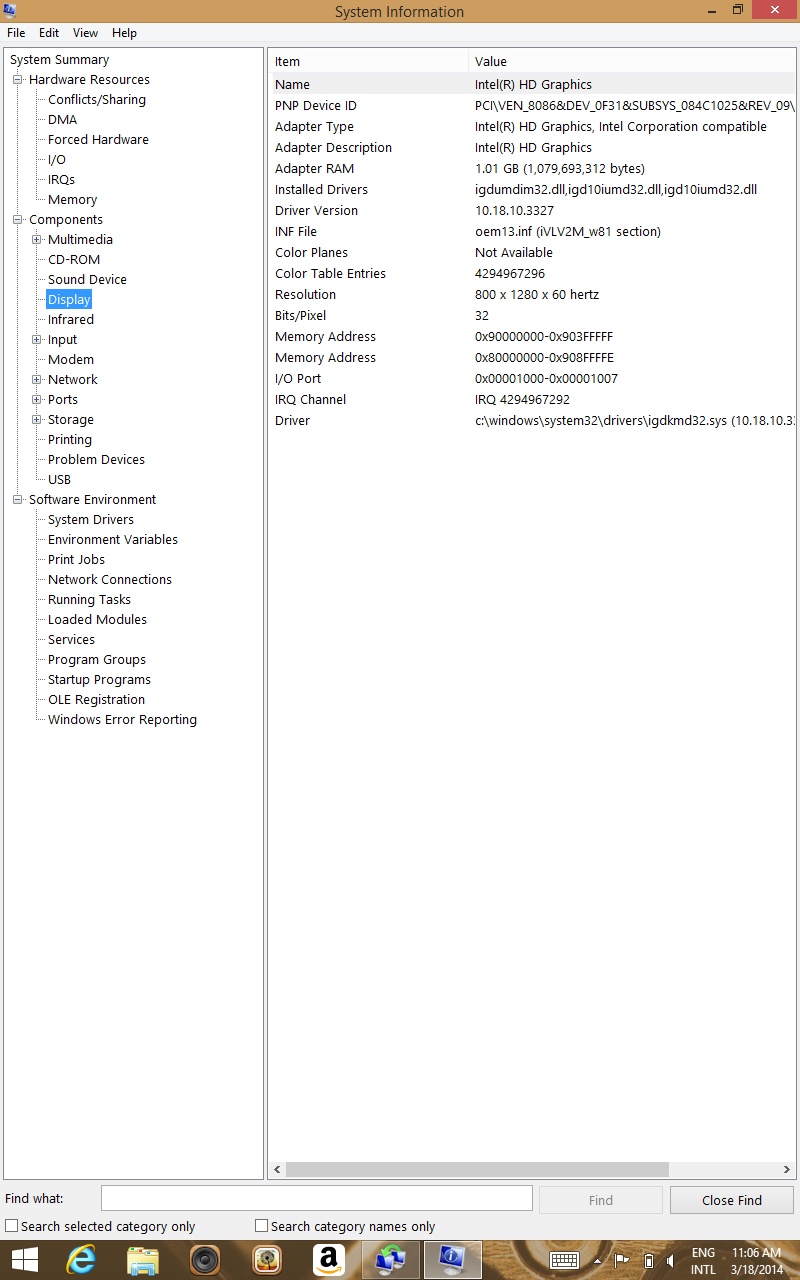
Task: Open the Action Center flag icon
Action: [x=621, y=1260]
